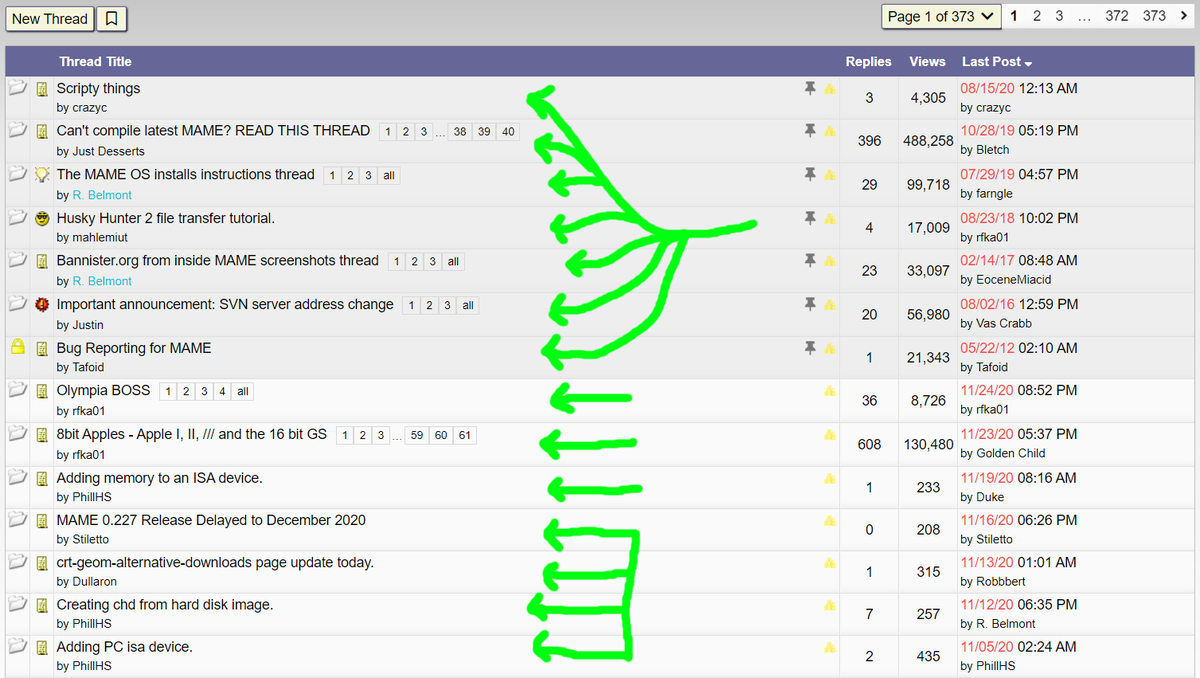1200x678 pixels.
Task: Click 'all' pages for SVN server announcement thread
Action: 468,306
